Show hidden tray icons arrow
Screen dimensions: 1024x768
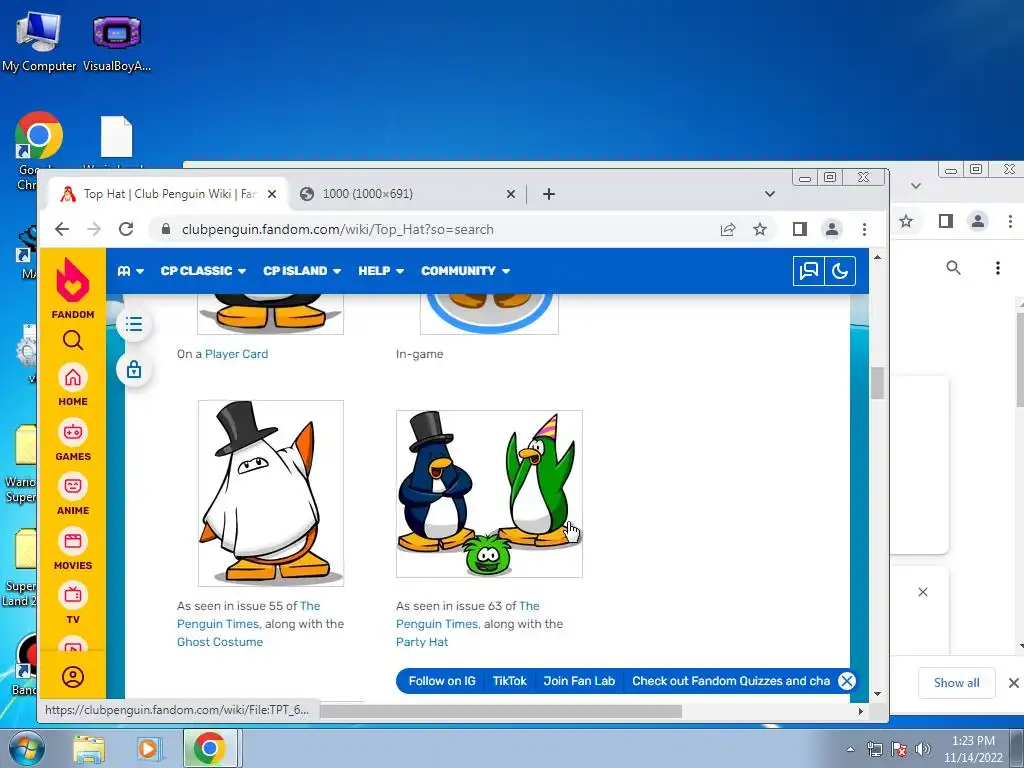[x=850, y=749]
